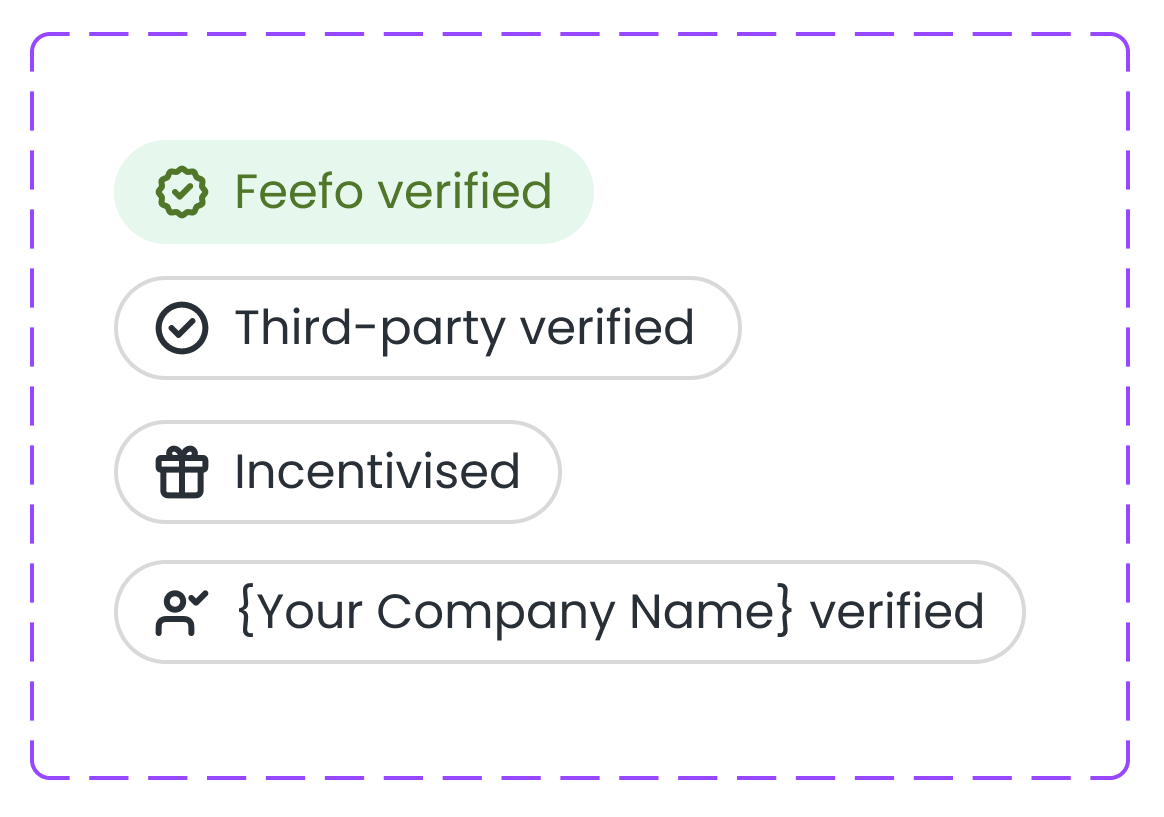Select the person-with-checkmark icon

pos(182,611)
